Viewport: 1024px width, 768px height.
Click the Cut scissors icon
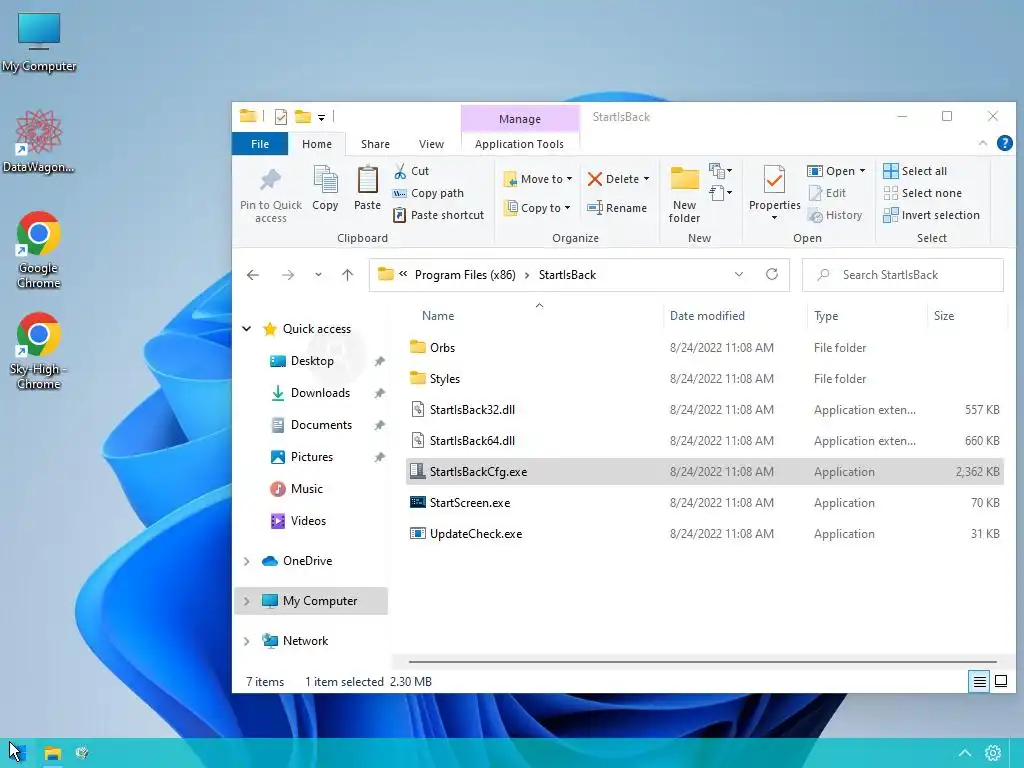click(x=400, y=171)
